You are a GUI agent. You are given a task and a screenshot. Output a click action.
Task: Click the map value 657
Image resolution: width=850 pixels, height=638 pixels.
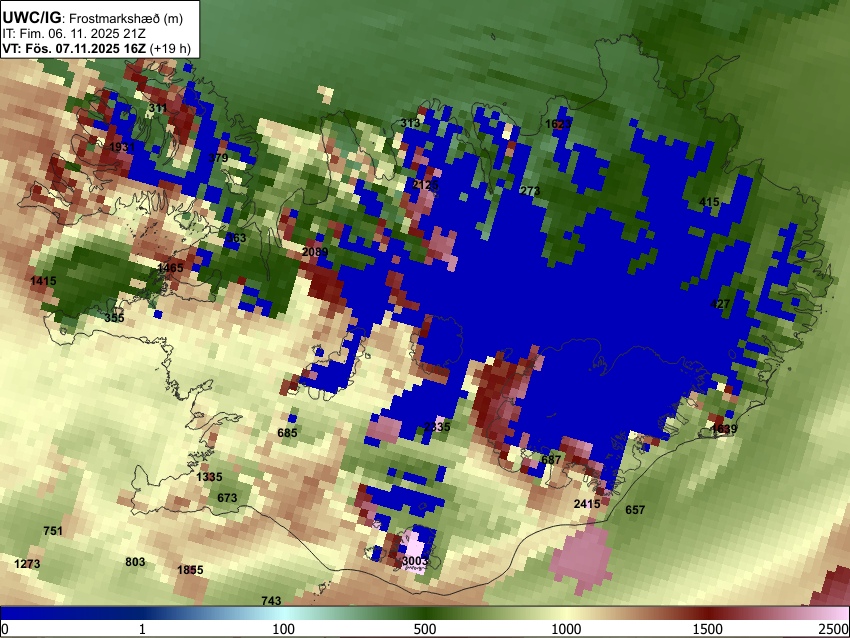tap(635, 510)
